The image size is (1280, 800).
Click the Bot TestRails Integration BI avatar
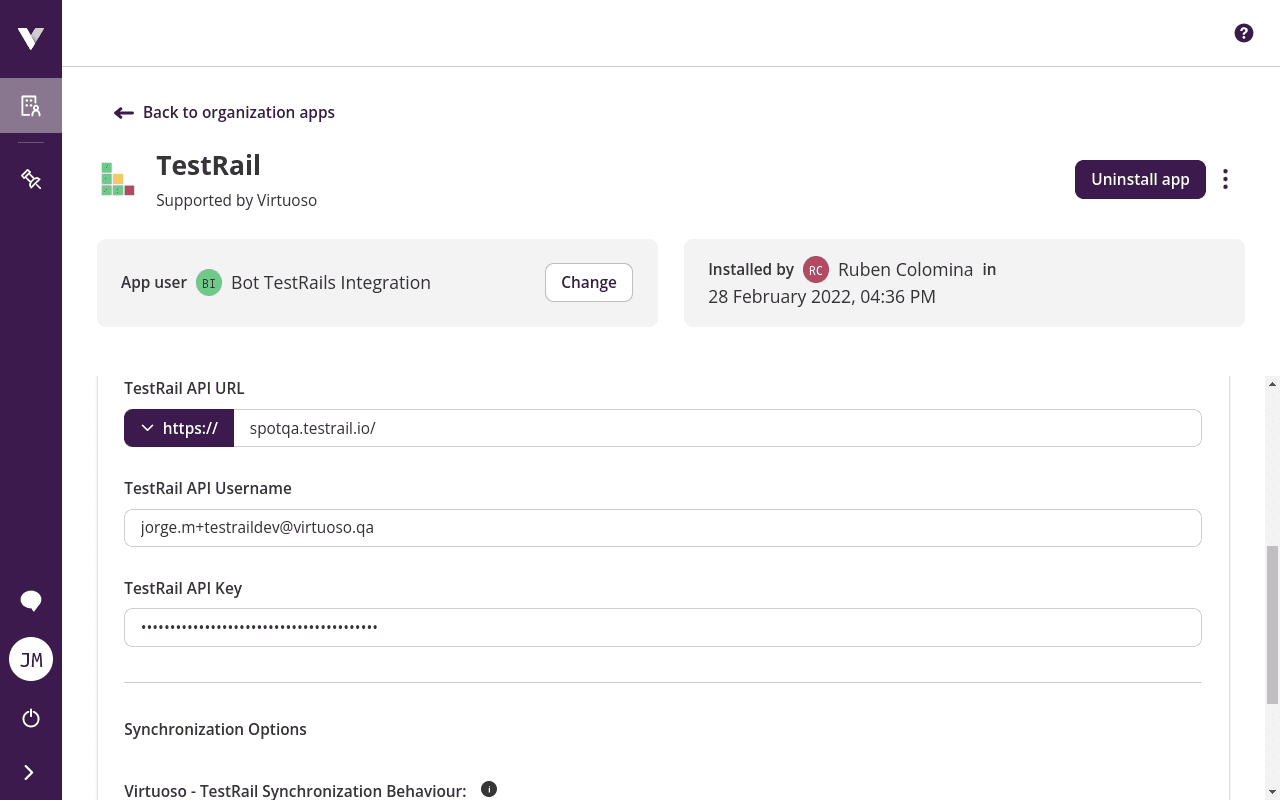point(208,282)
